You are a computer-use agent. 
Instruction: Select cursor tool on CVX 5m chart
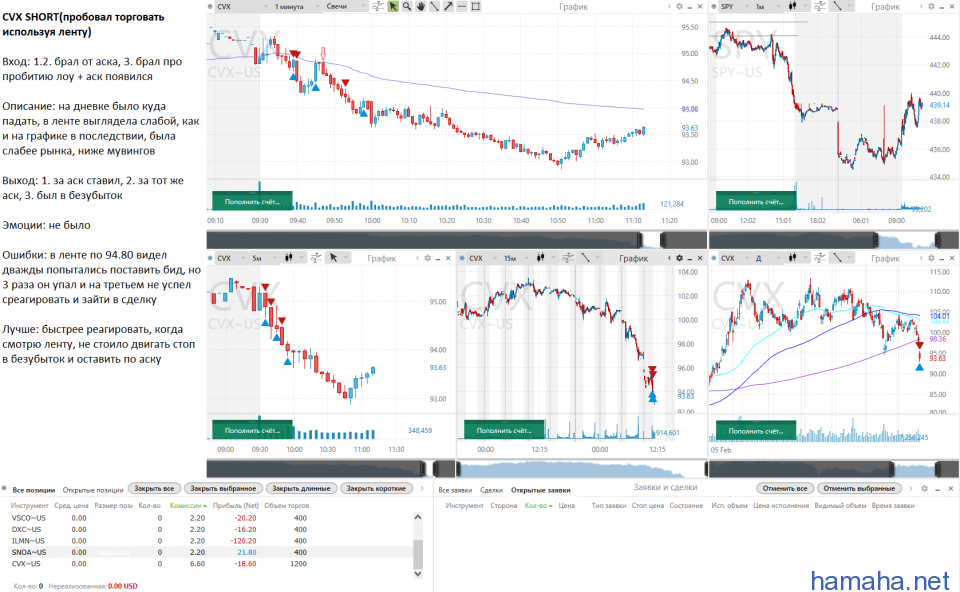tap(334, 258)
